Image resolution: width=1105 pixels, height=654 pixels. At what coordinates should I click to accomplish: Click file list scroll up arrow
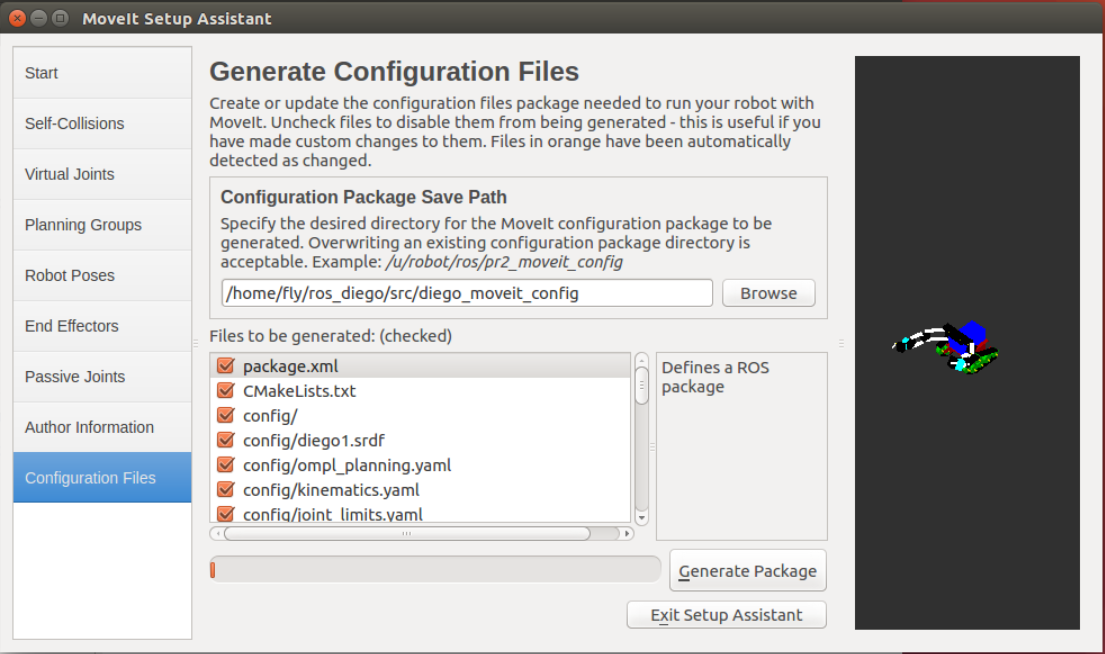[641, 359]
